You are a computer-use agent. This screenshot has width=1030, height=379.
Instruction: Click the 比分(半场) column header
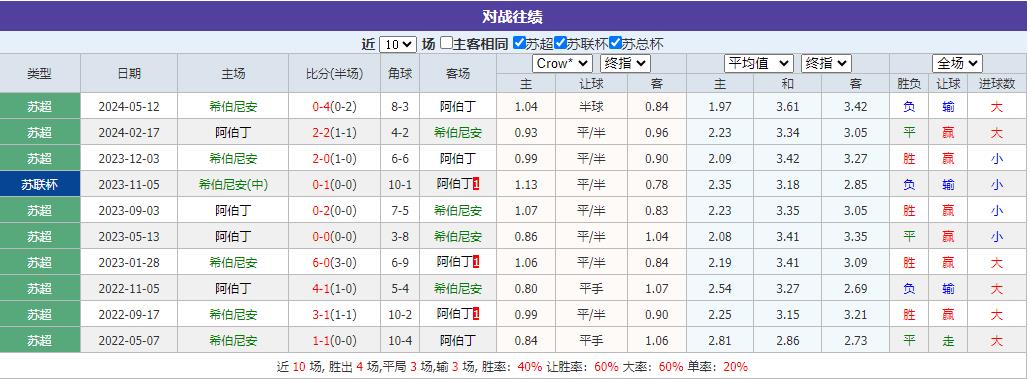[334, 74]
